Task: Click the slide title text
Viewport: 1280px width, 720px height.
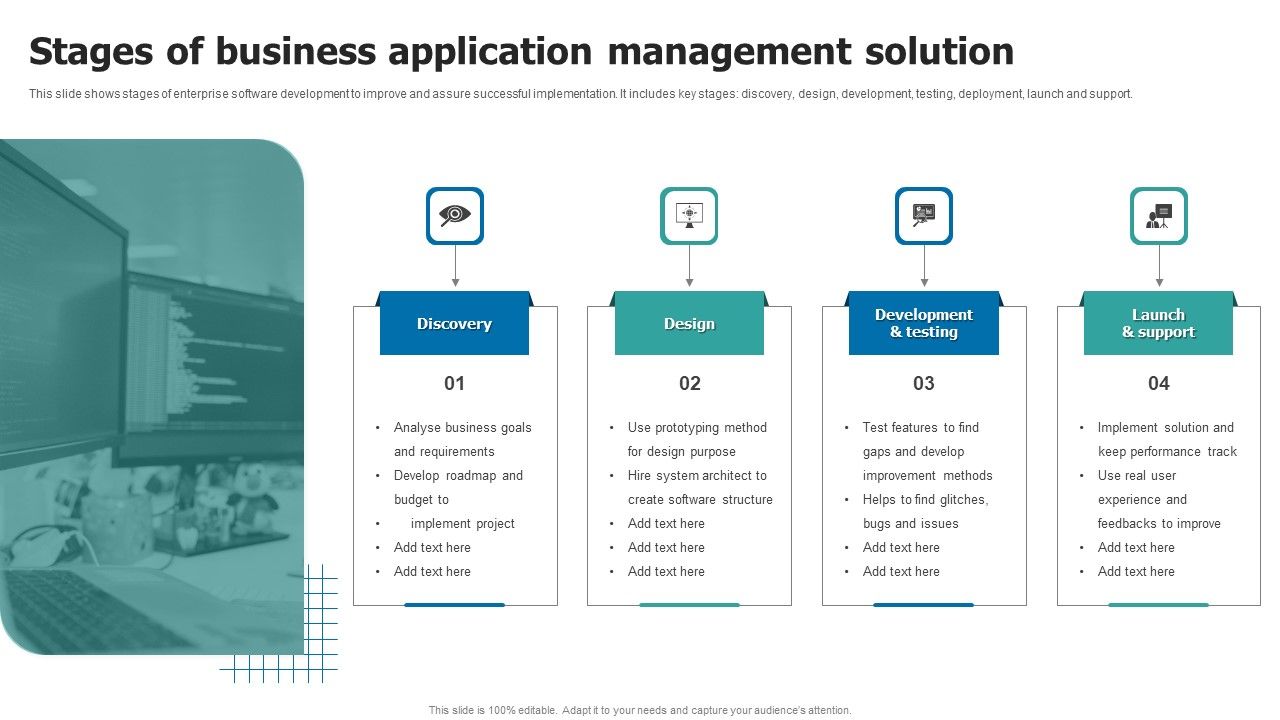Action: coord(522,51)
